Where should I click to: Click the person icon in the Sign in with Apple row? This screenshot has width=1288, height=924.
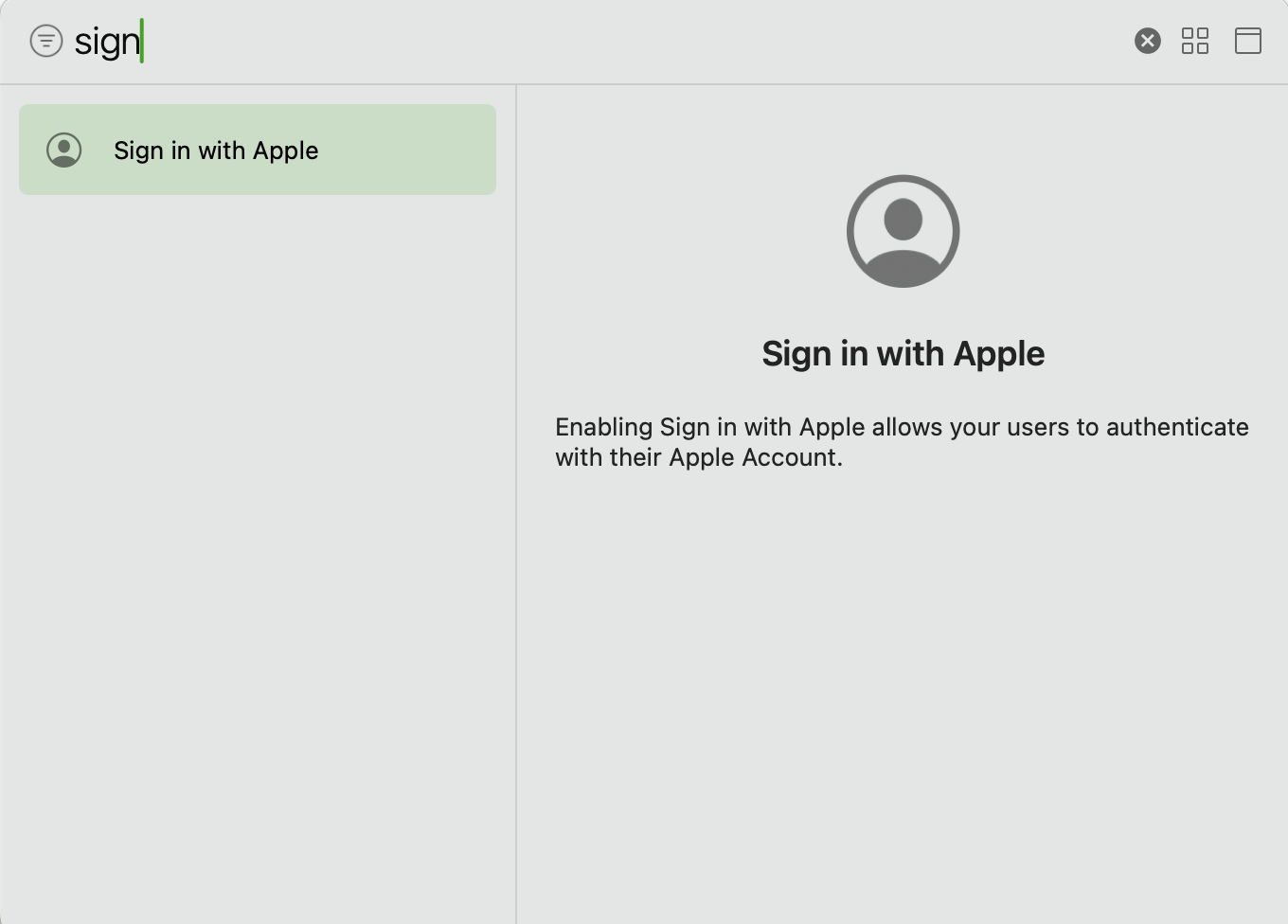[64, 150]
